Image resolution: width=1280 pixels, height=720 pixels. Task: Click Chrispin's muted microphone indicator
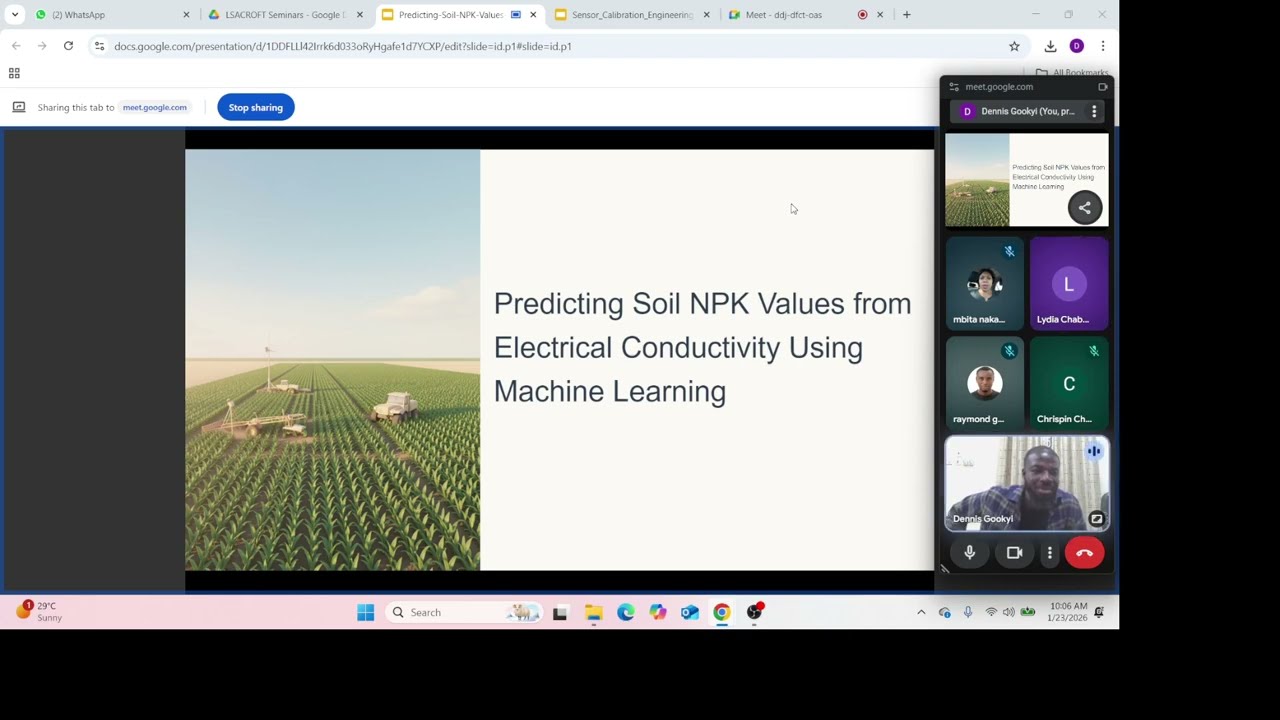click(1094, 351)
